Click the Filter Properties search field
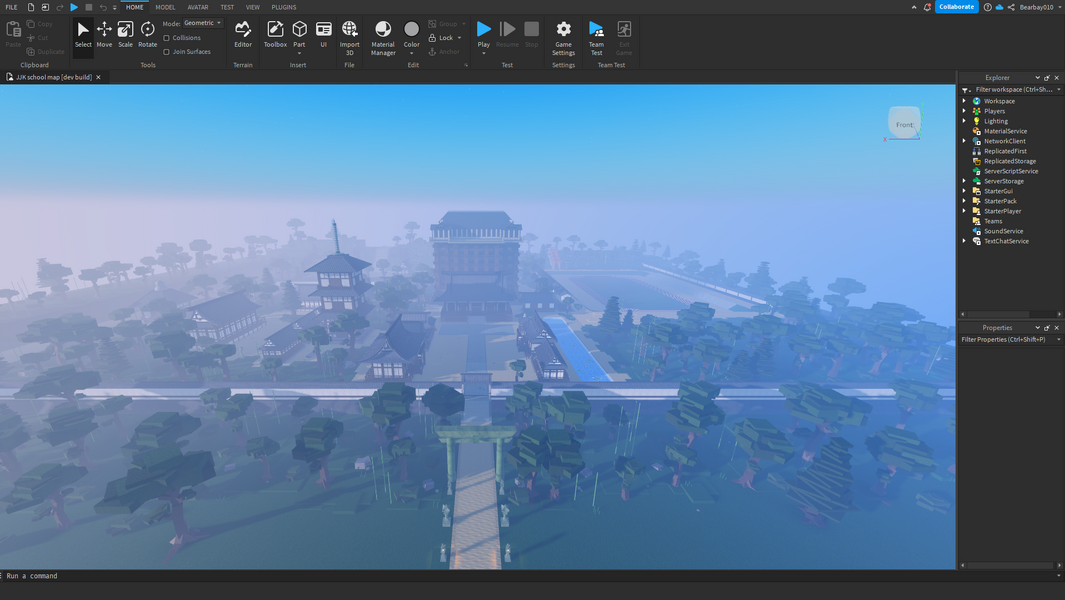Viewport: 1065px width, 600px height. 1007,339
